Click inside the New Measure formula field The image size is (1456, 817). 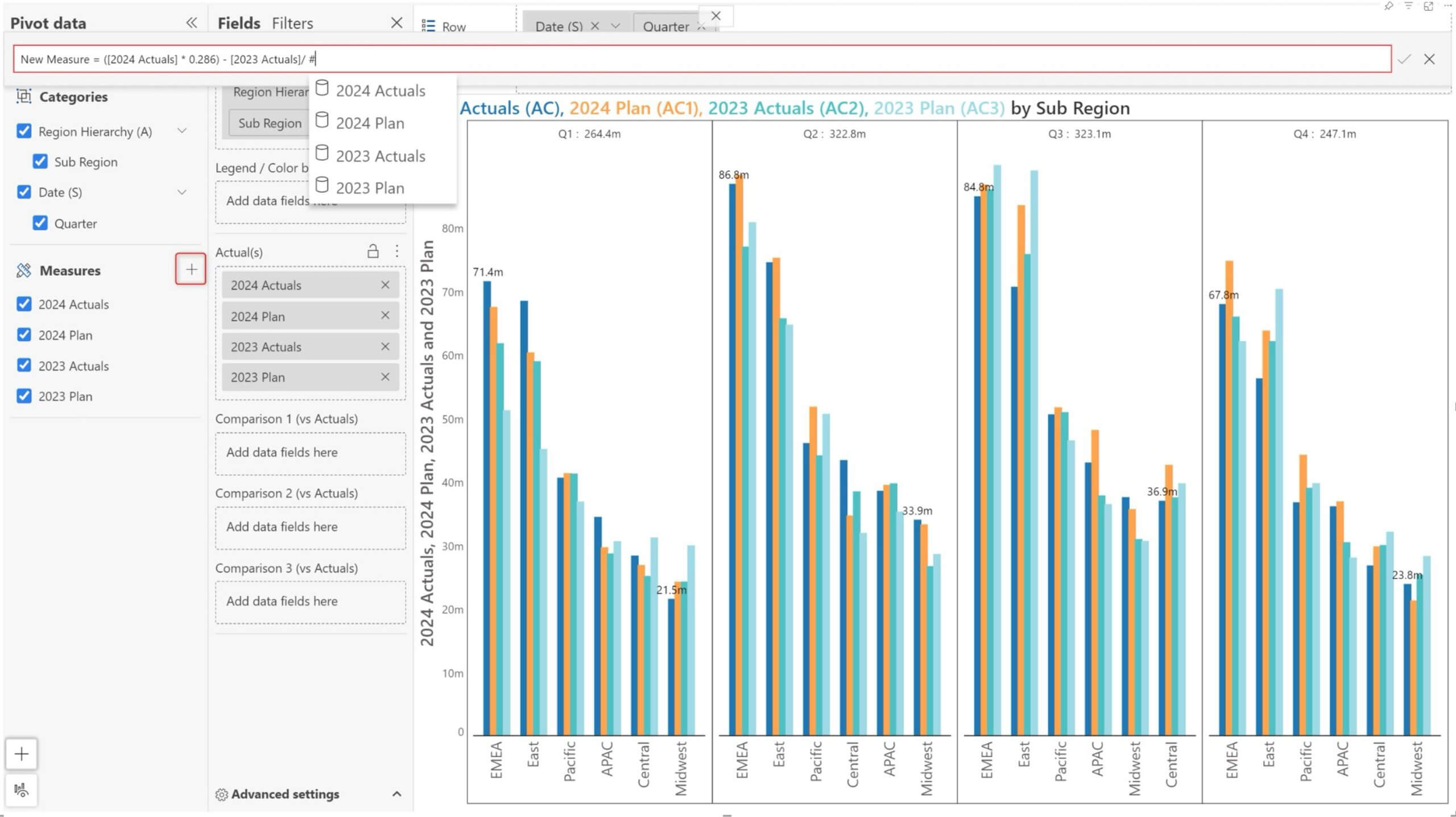pos(682,59)
